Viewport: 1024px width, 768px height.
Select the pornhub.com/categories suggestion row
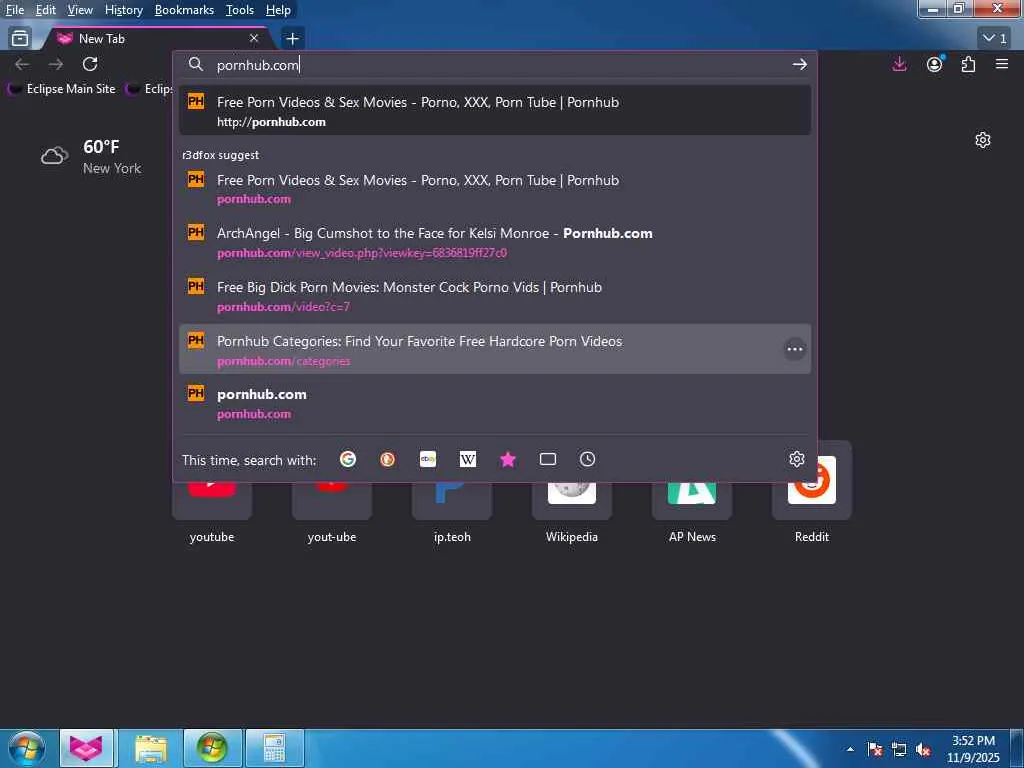tap(495, 349)
